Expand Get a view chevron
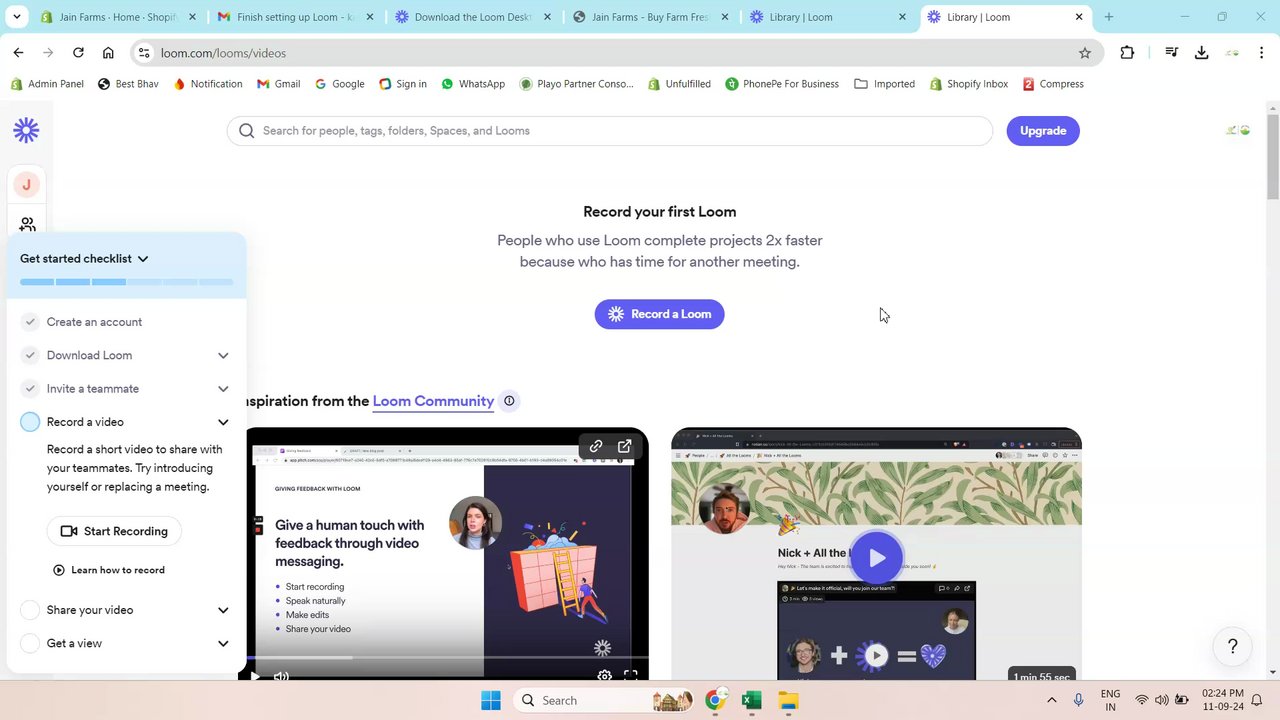Viewport: 1280px width, 720px height. click(223, 643)
